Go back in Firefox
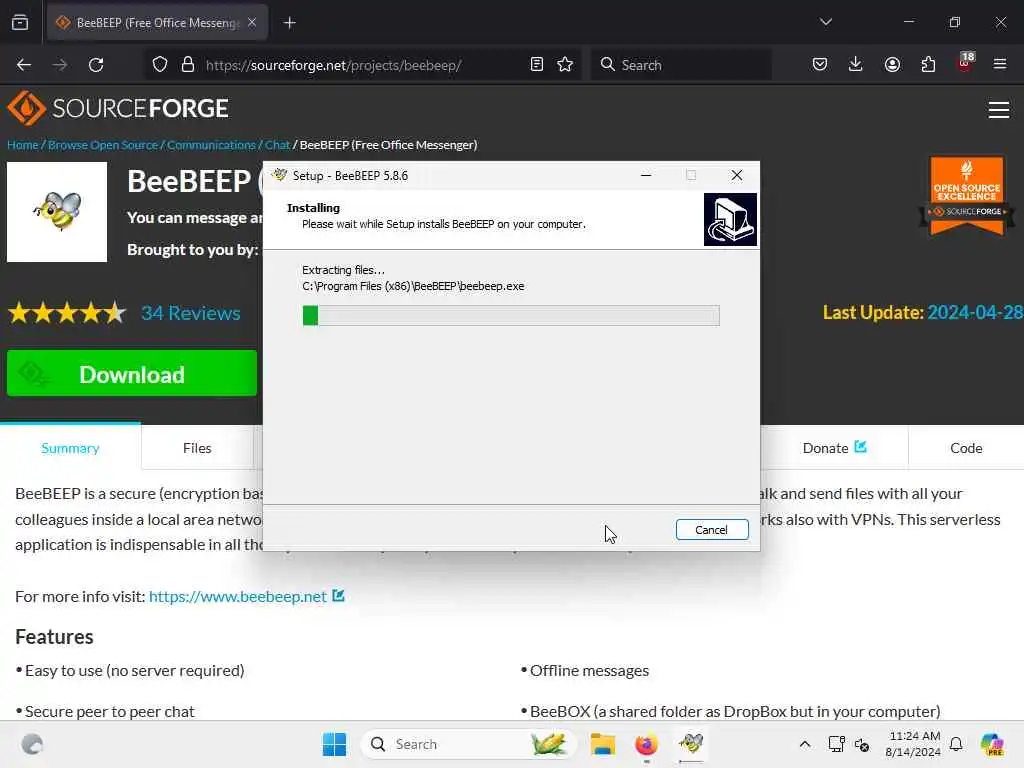The height and width of the screenshot is (768, 1024). point(24,65)
